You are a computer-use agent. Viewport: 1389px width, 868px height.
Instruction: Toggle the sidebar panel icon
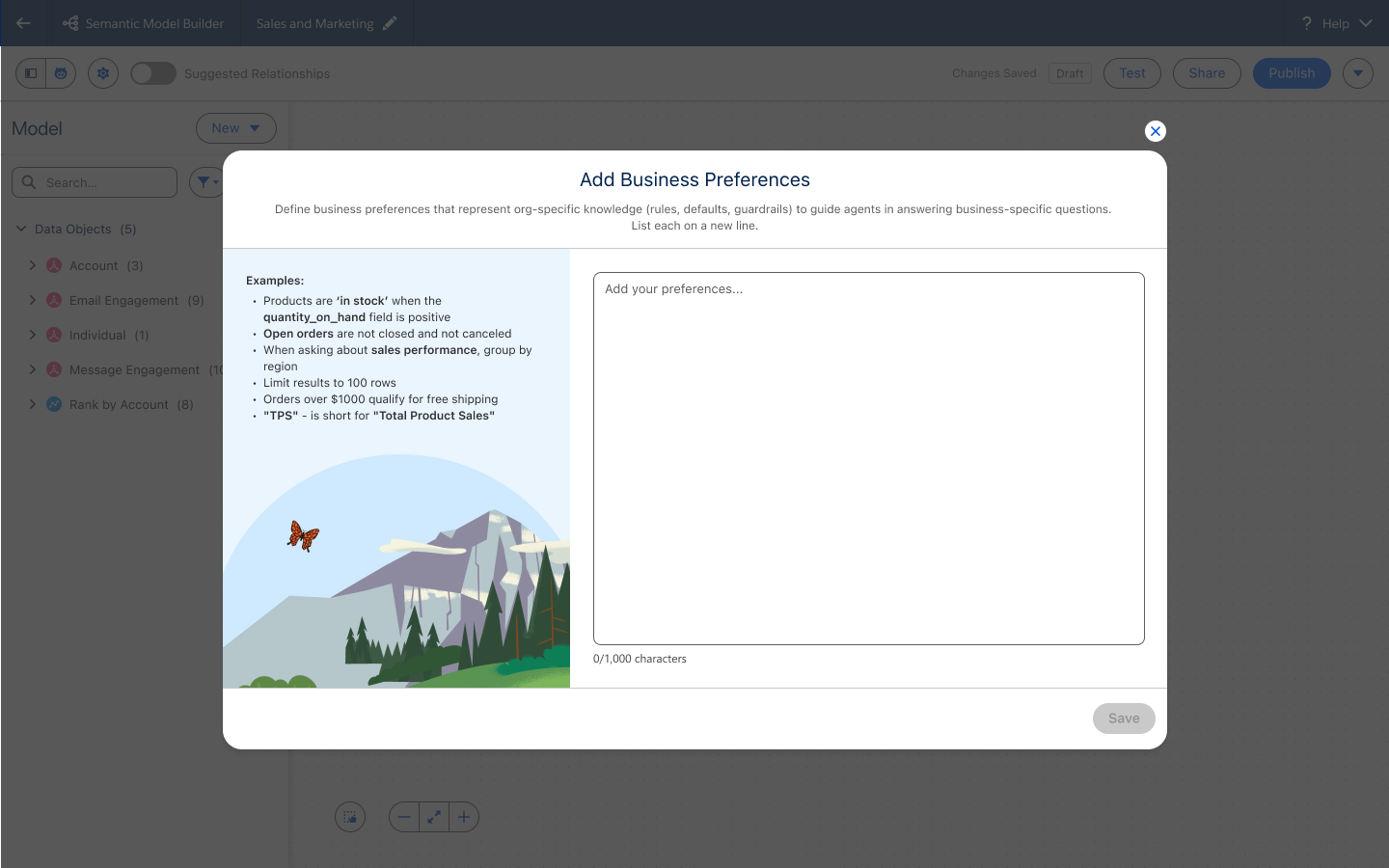(31, 73)
